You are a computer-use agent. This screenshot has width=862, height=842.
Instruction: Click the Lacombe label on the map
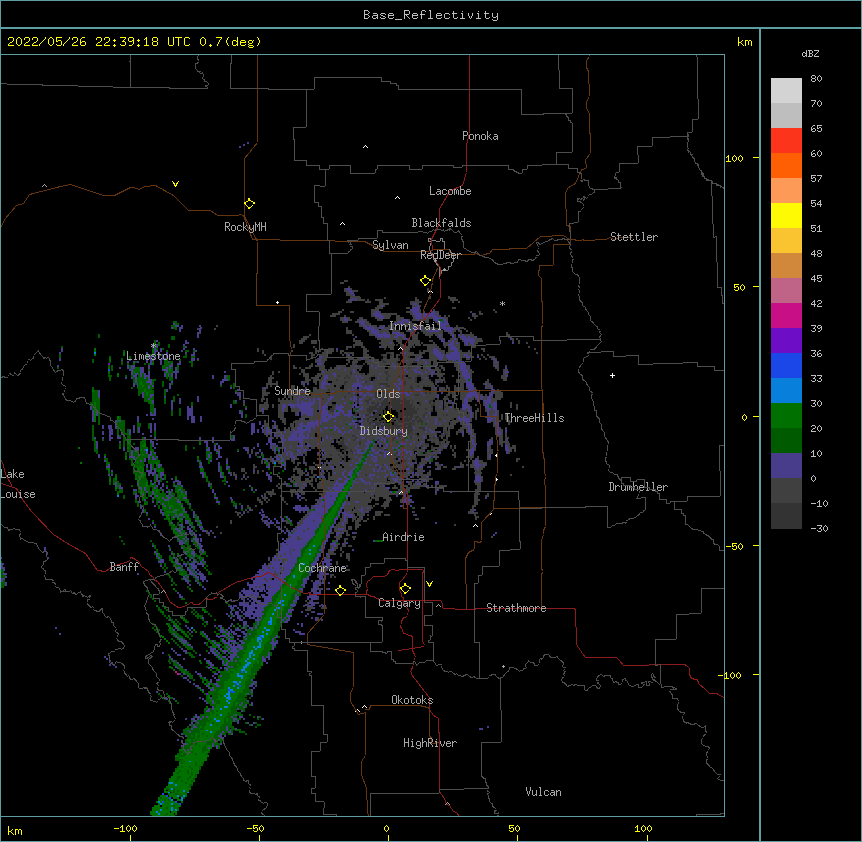450,191
